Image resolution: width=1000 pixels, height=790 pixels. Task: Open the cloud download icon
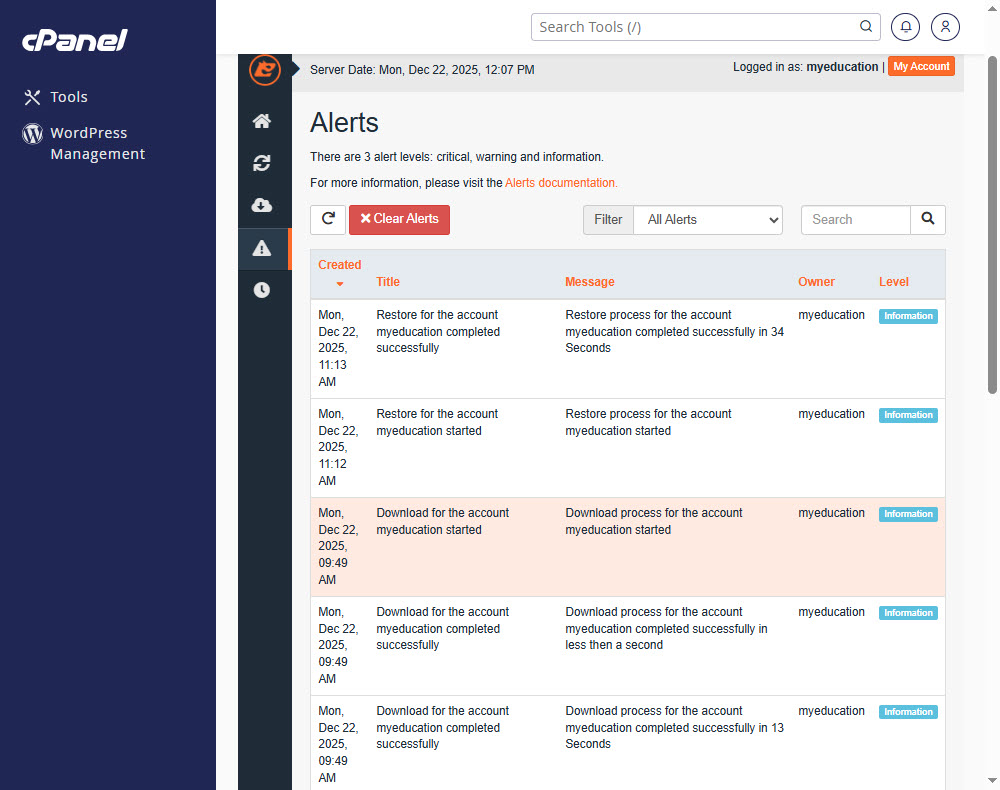[x=262, y=205]
